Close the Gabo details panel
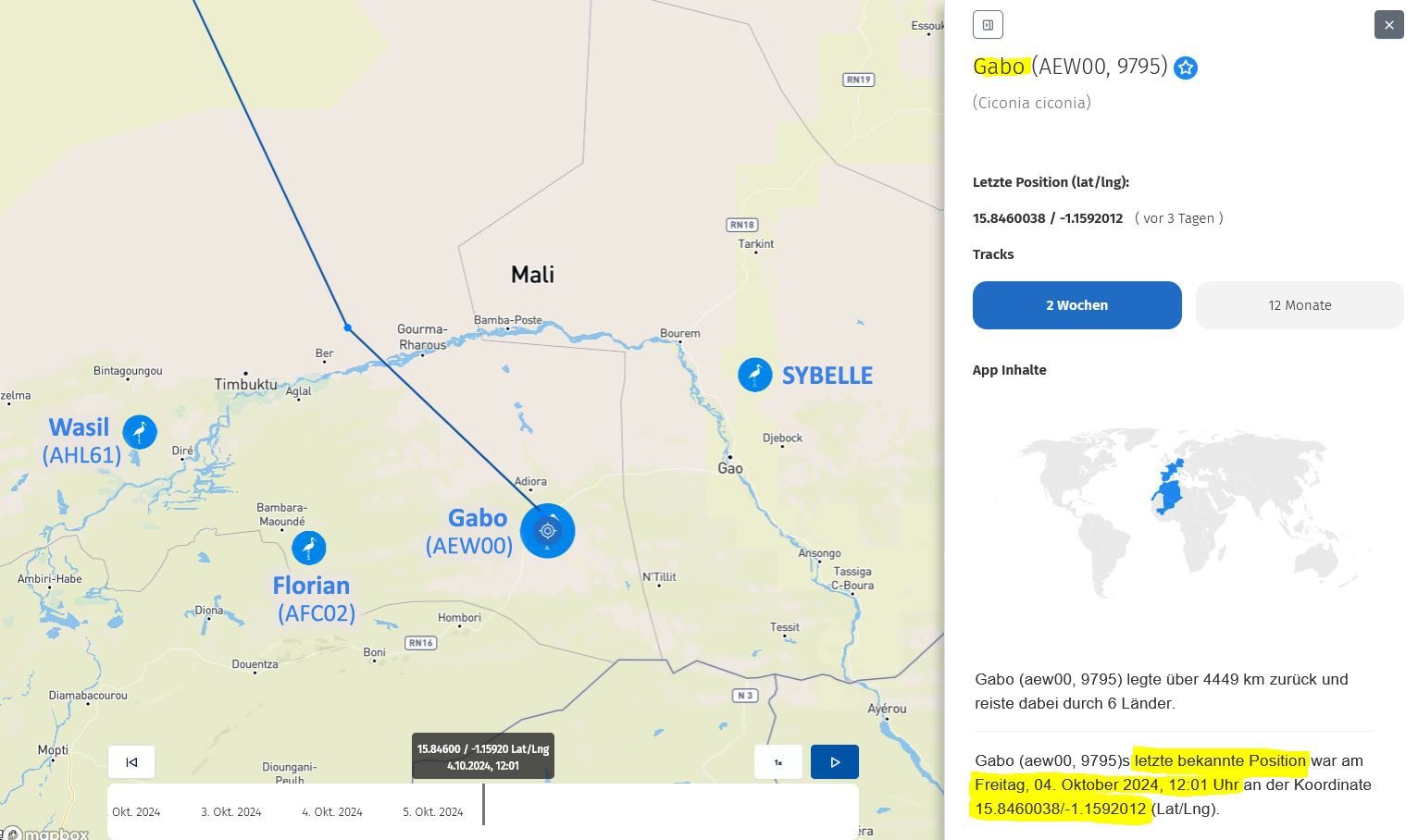The width and height of the screenshot is (1418, 840). 1389,25
